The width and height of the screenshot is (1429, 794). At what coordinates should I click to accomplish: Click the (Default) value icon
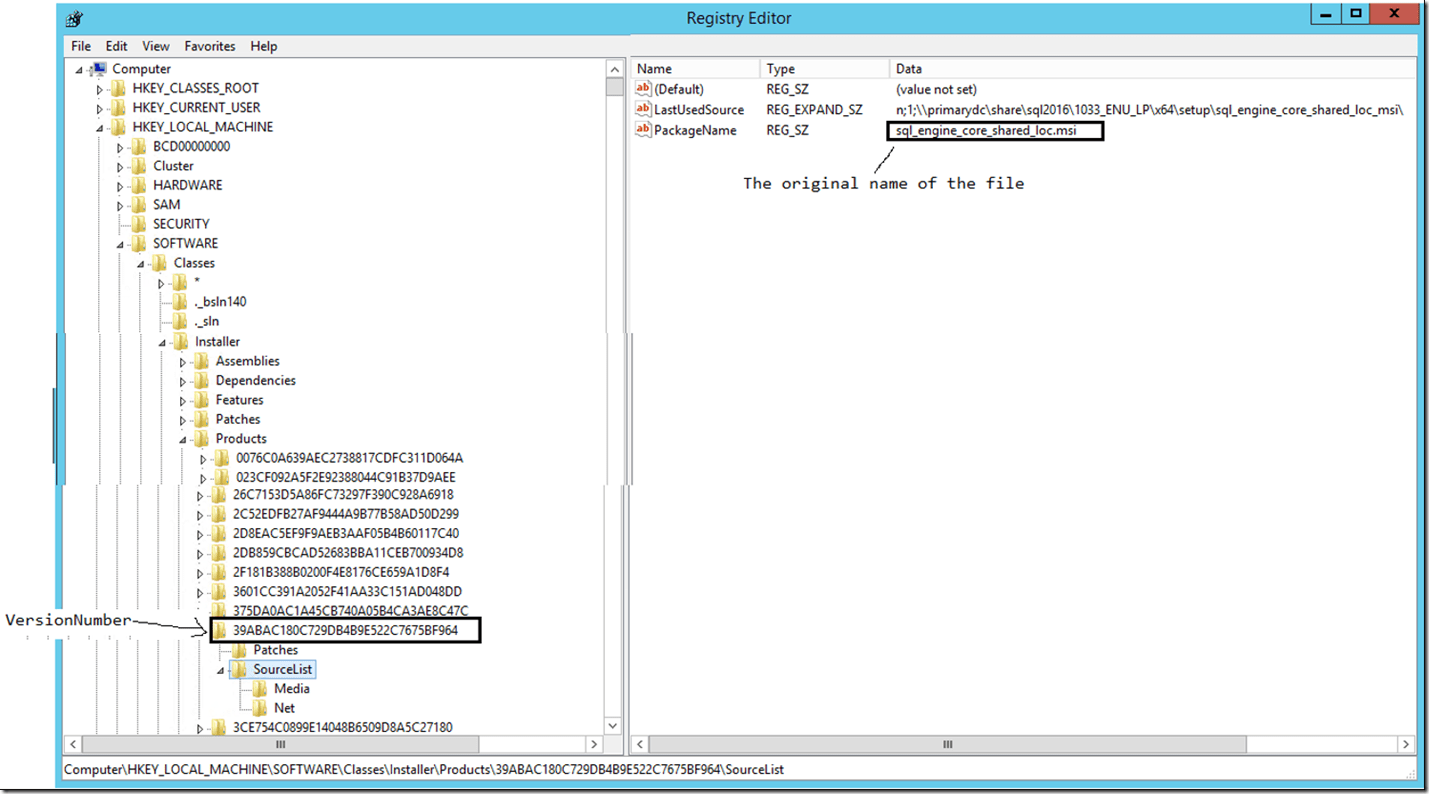(644, 90)
